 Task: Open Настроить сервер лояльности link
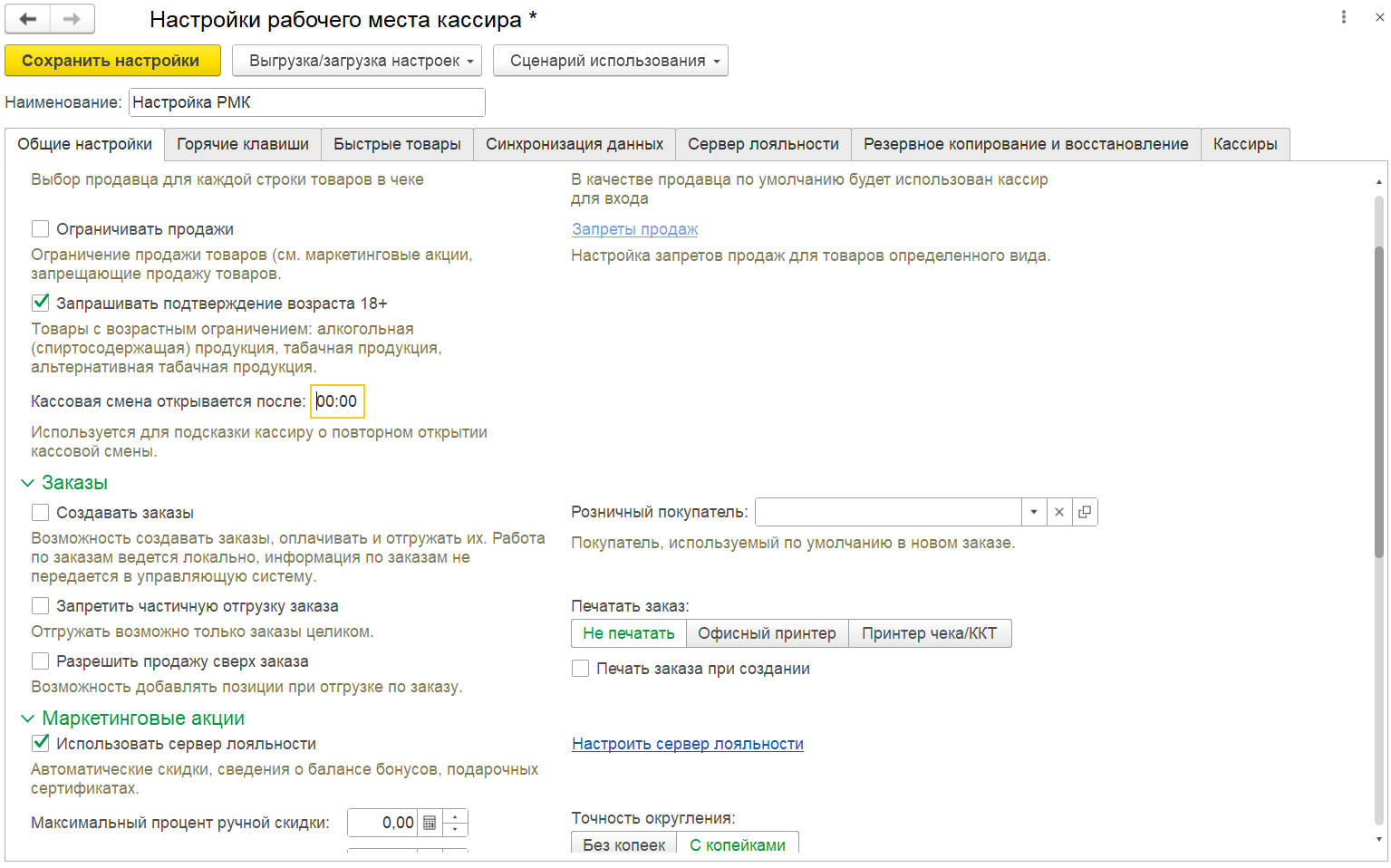point(688,744)
